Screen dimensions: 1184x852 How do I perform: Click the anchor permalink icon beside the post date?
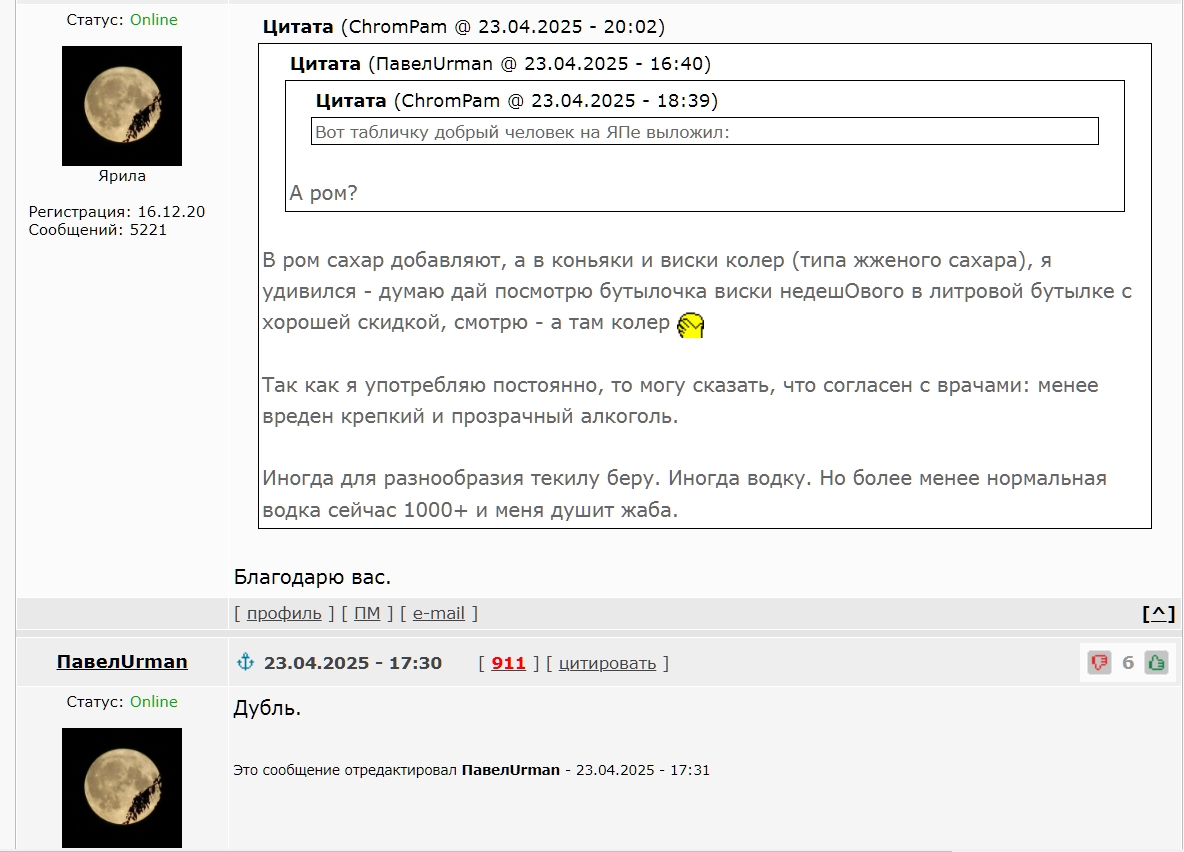[x=245, y=662]
